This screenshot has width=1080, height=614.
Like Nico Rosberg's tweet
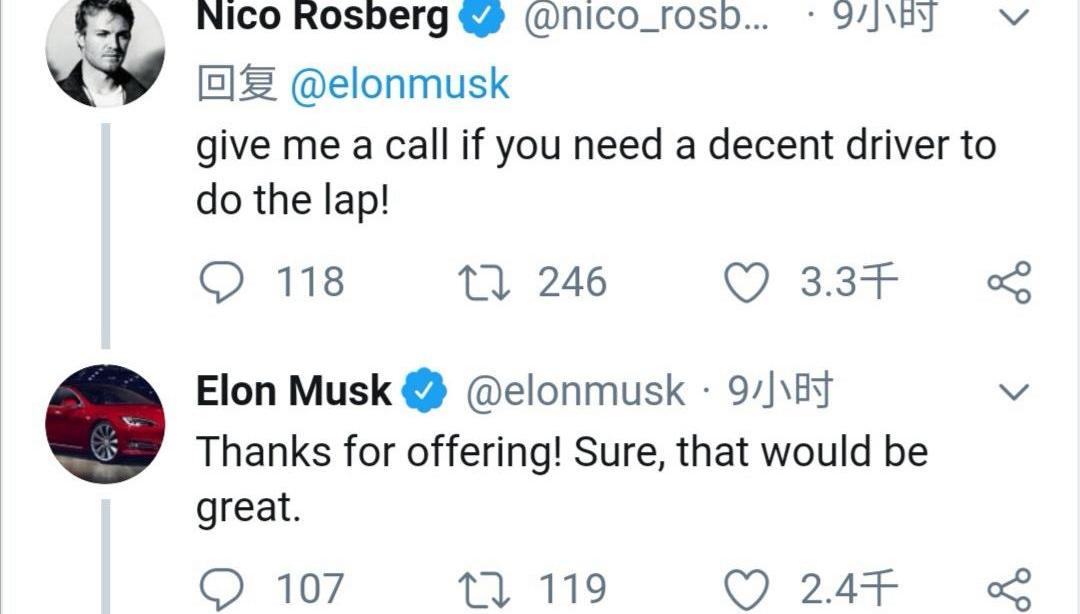click(745, 282)
